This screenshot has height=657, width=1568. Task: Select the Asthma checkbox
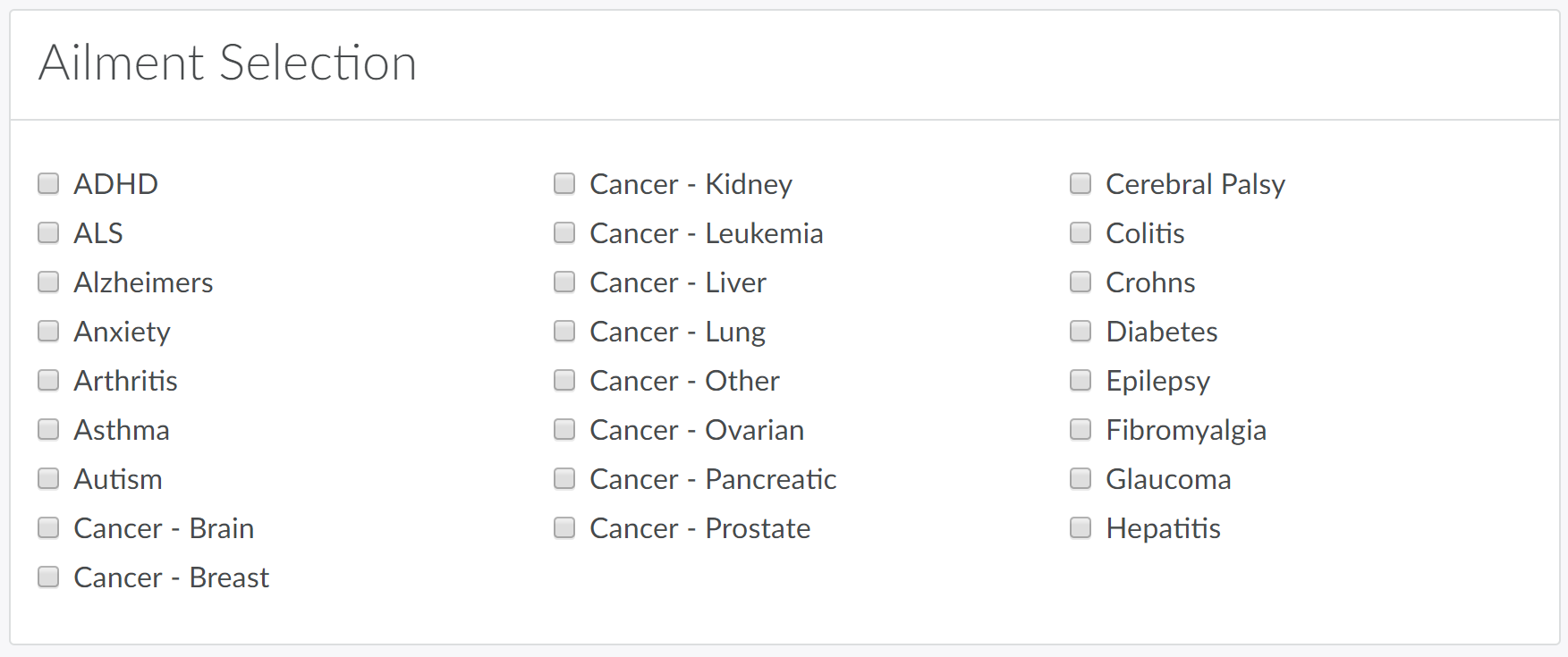(48, 429)
